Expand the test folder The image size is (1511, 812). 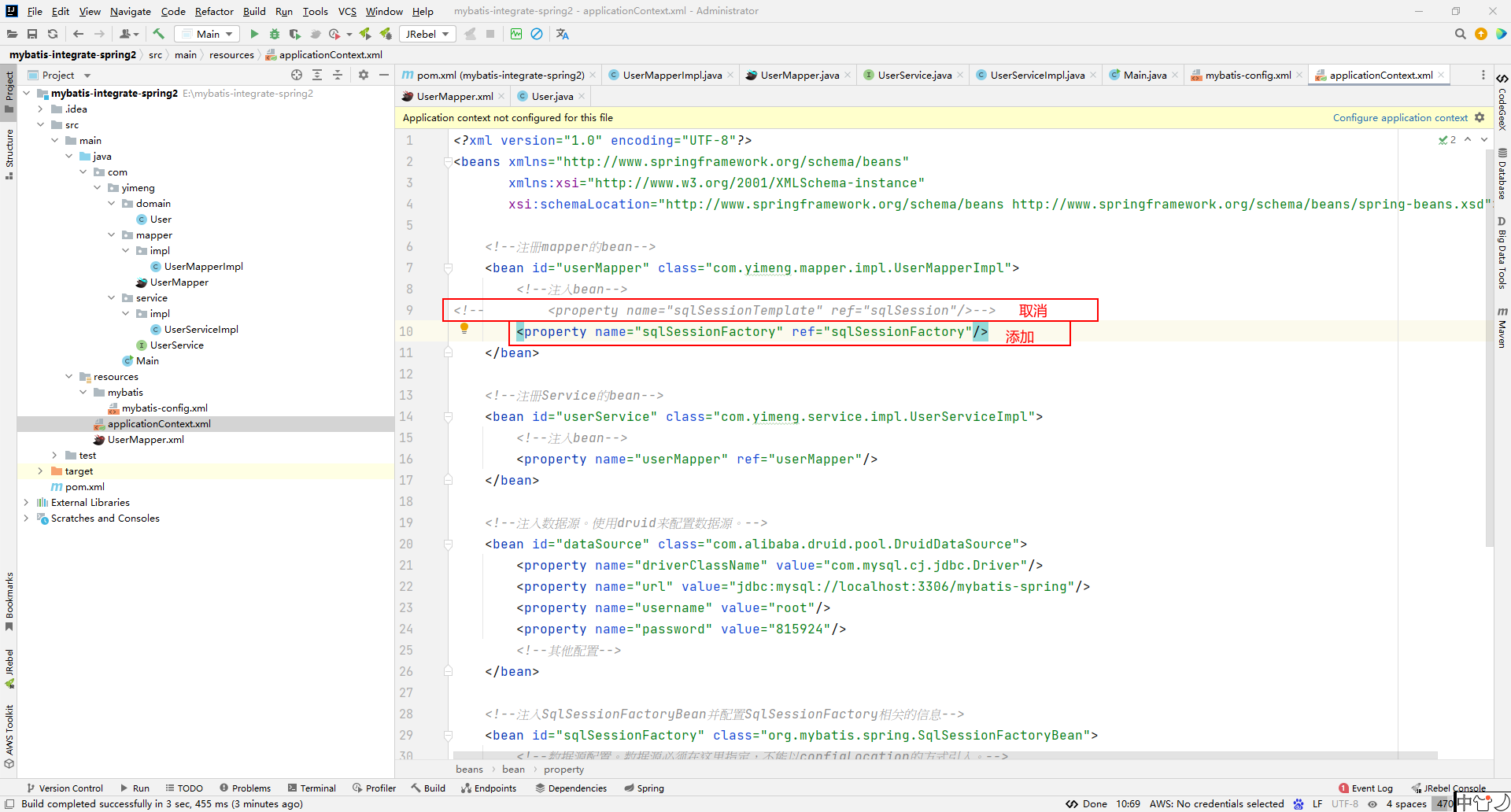pos(55,455)
